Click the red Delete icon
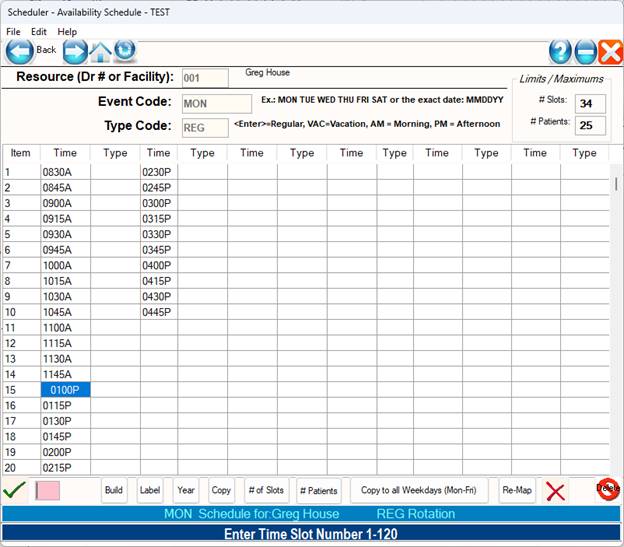Viewport: 624px width, 547px height. point(607,489)
